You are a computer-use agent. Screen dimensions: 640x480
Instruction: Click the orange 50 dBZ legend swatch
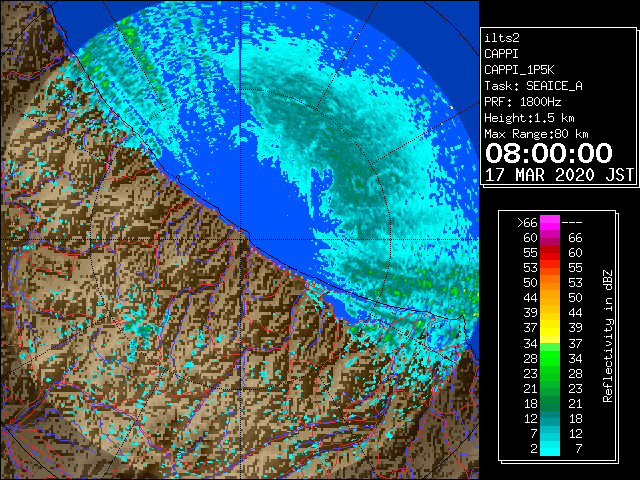pos(550,282)
